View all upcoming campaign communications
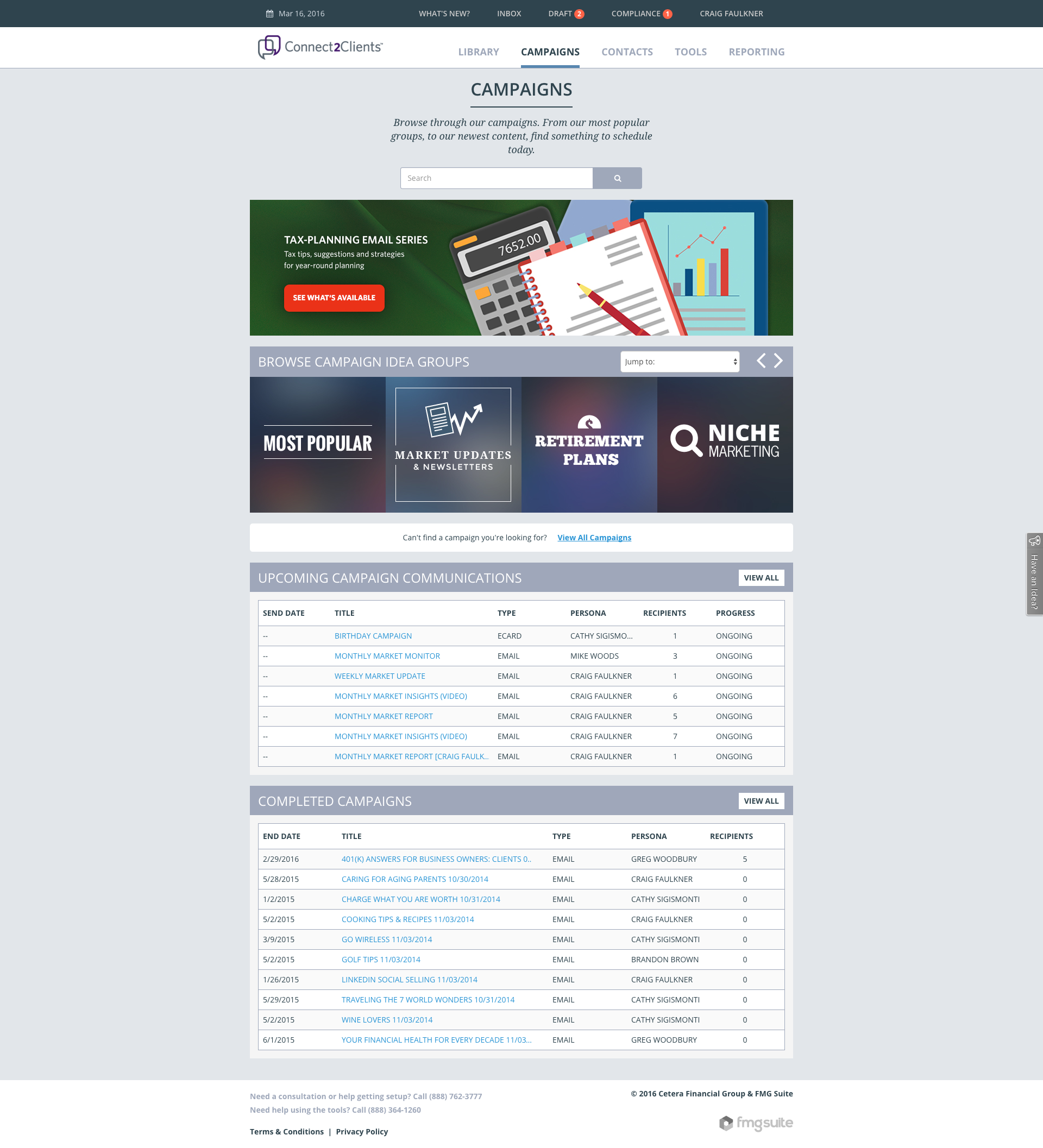This screenshot has width=1043, height=1148. click(x=761, y=577)
